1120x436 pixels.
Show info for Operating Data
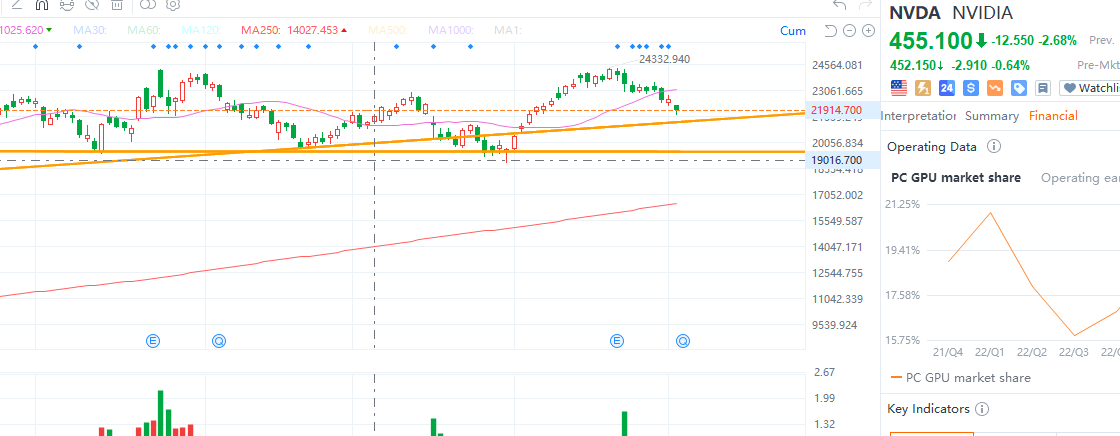click(x=994, y=147)
